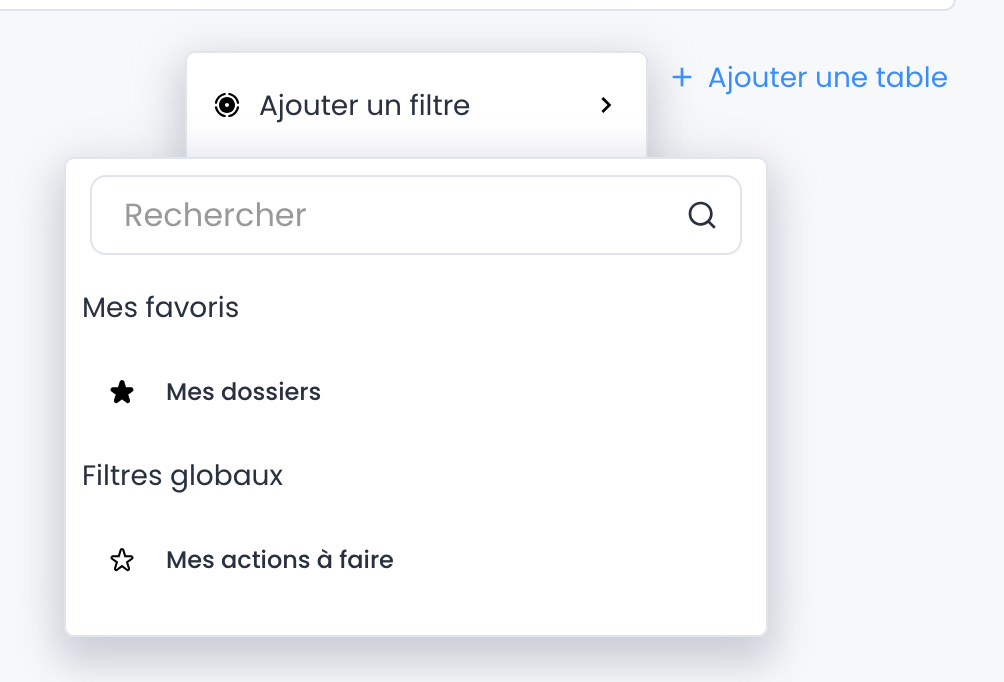Expand the Ajouter un filtre chevron arrow
1004x682 pixels.
click(x=606, y=105)
